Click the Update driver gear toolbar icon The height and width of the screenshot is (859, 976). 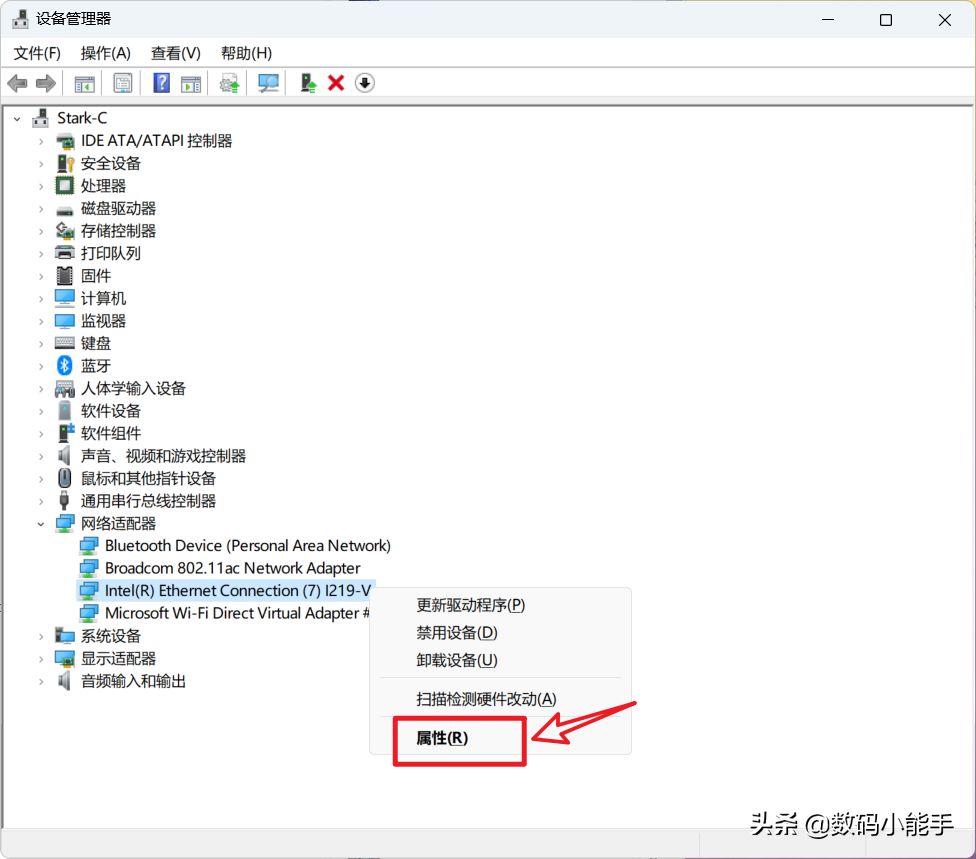pyautogui.click(x=230, y=83)
